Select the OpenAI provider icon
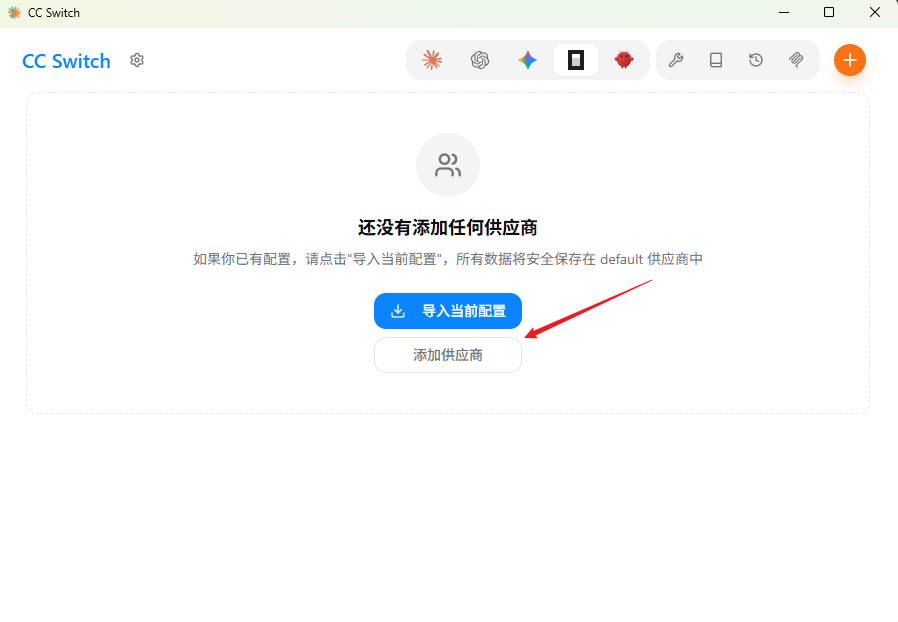Screen dimensions: 898x622 [480, 60]
